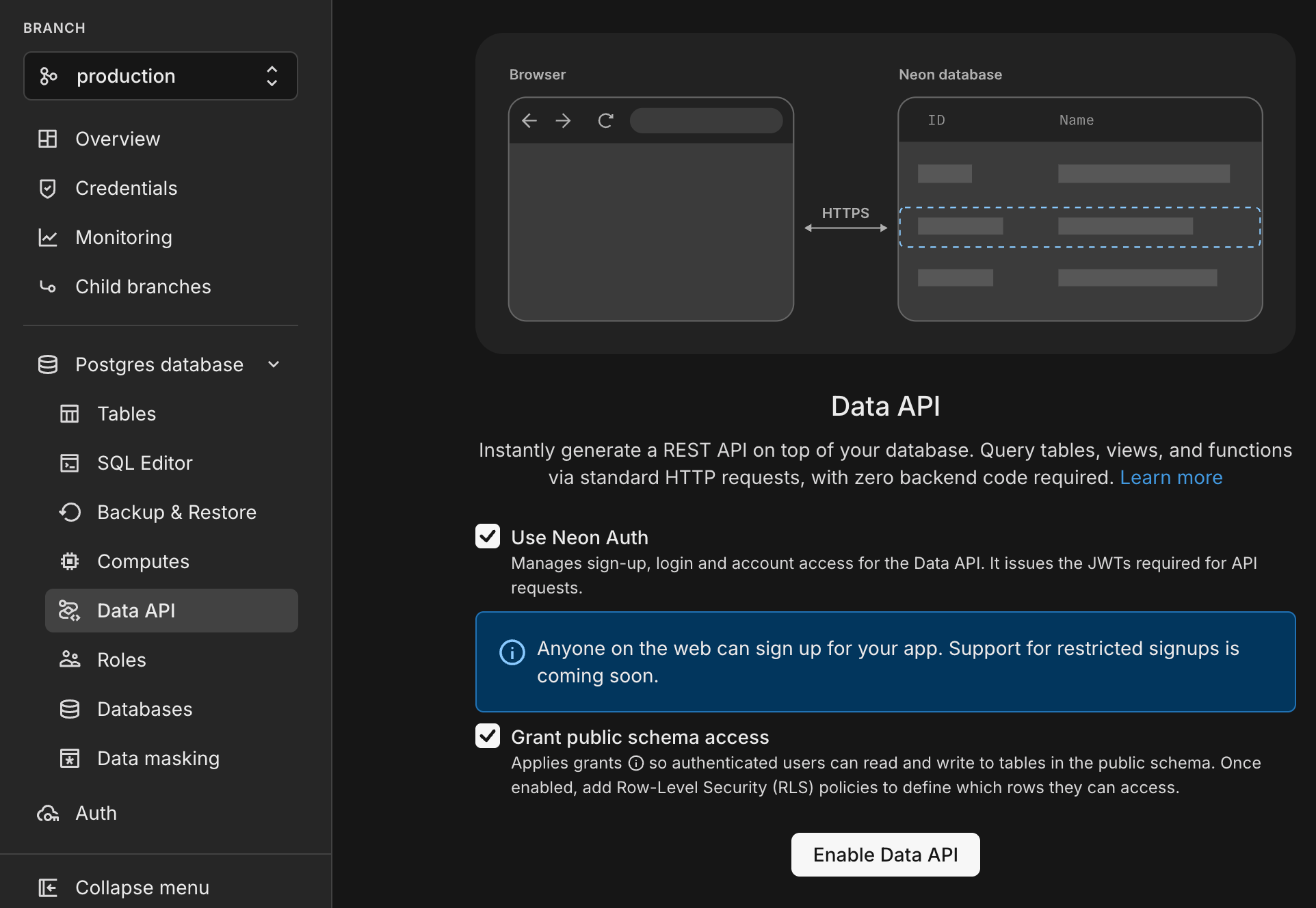Screen dimensions: 1316x908
Task: Click the Tables icon
Action: pyautogui.click(x=70, y=414)
